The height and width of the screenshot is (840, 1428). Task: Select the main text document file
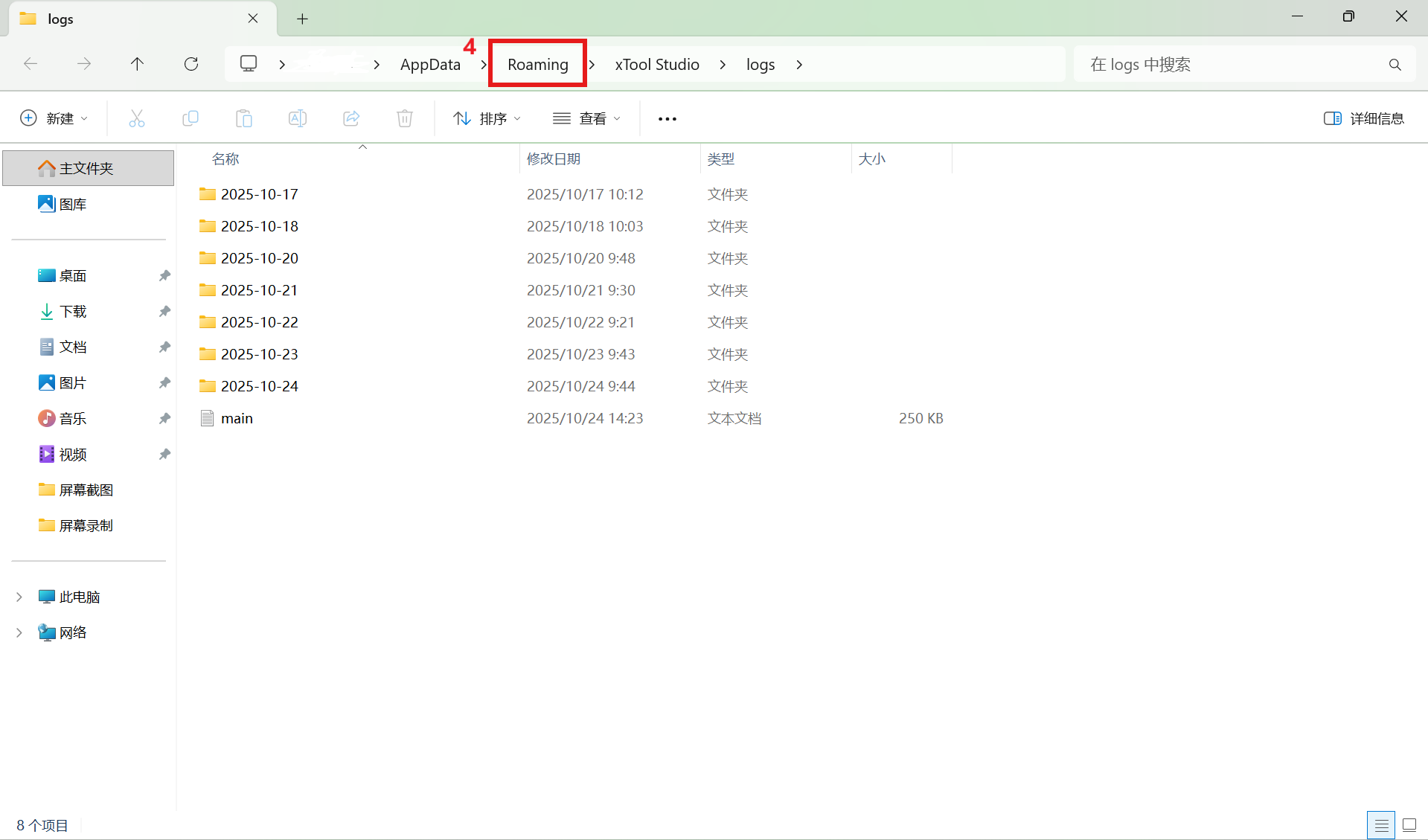click(x=237, y=418)
